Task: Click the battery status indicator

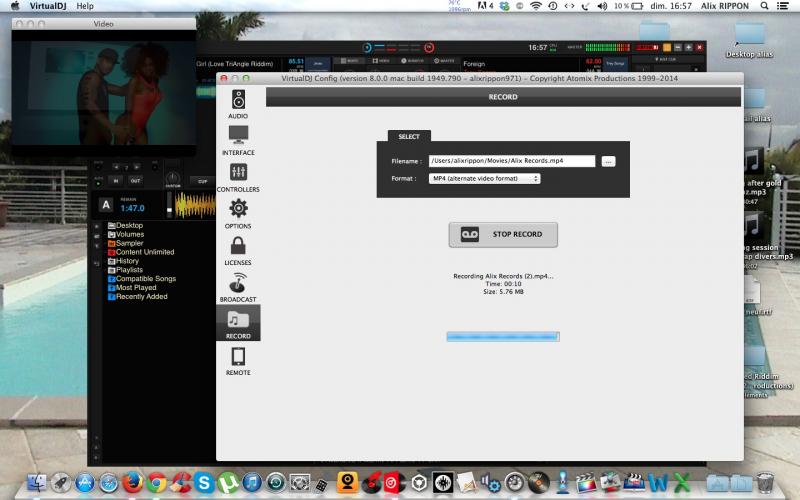Action: [x=629, y=6]
